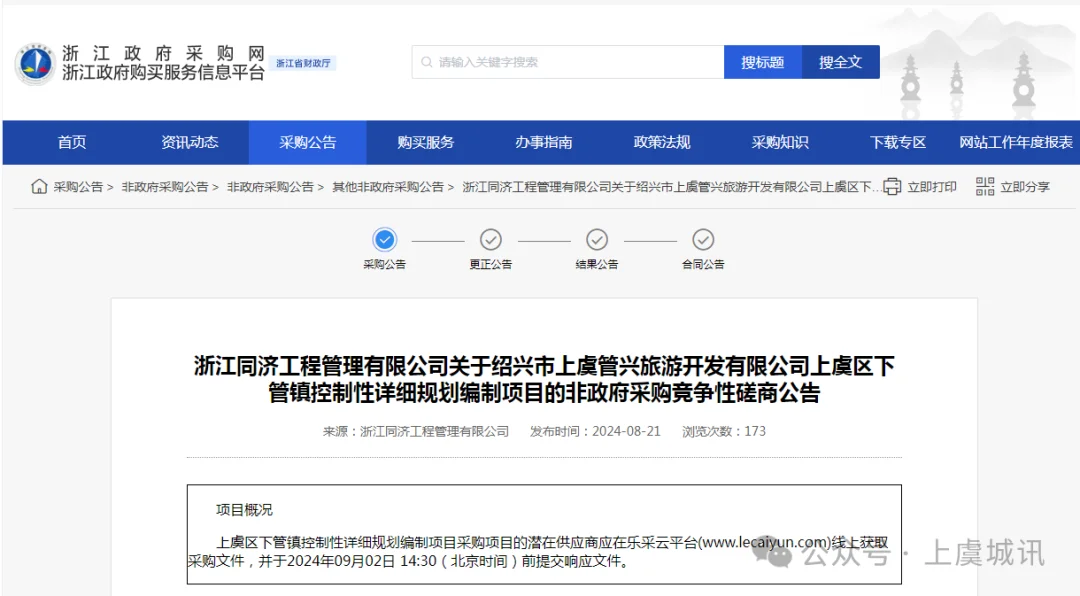
Task: Click the 搜标题 search button
Action: coord(762,62)
